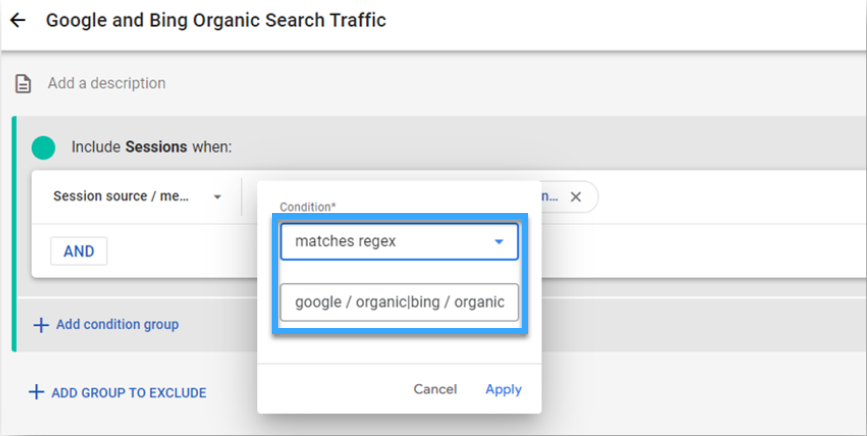Click the Condition* field label

(x=307, y=207)
